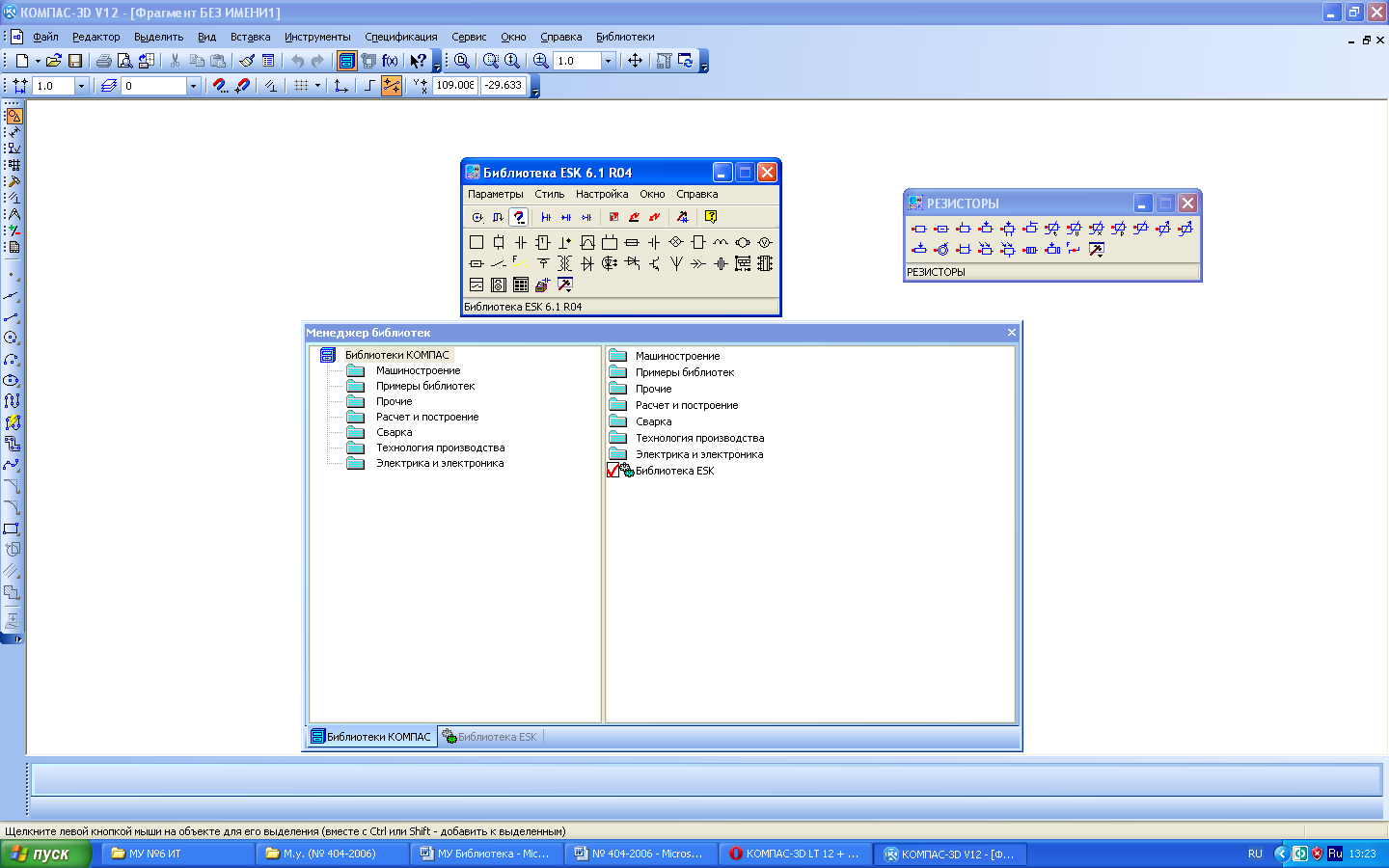Select the Circle tool in the left panel
The width and height of the screenshot is (1389, 868).
(x=12, y=338)
